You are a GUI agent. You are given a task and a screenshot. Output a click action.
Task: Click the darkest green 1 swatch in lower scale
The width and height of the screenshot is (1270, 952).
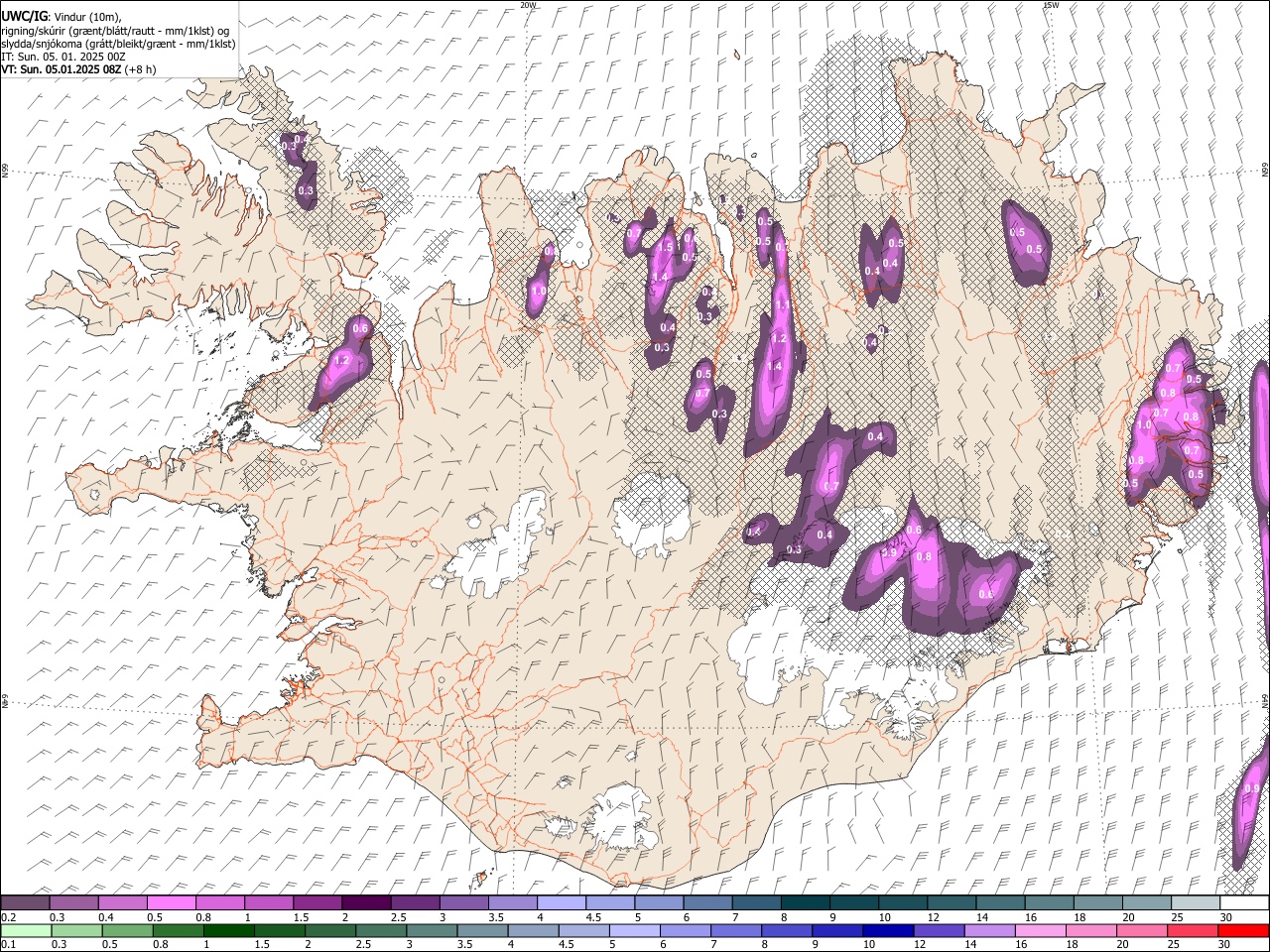229,930
